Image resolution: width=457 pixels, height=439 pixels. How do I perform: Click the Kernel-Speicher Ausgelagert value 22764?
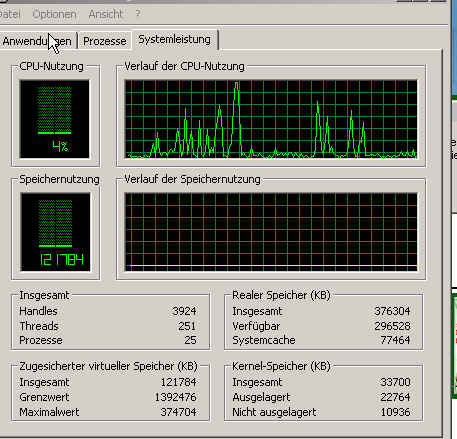395,397
